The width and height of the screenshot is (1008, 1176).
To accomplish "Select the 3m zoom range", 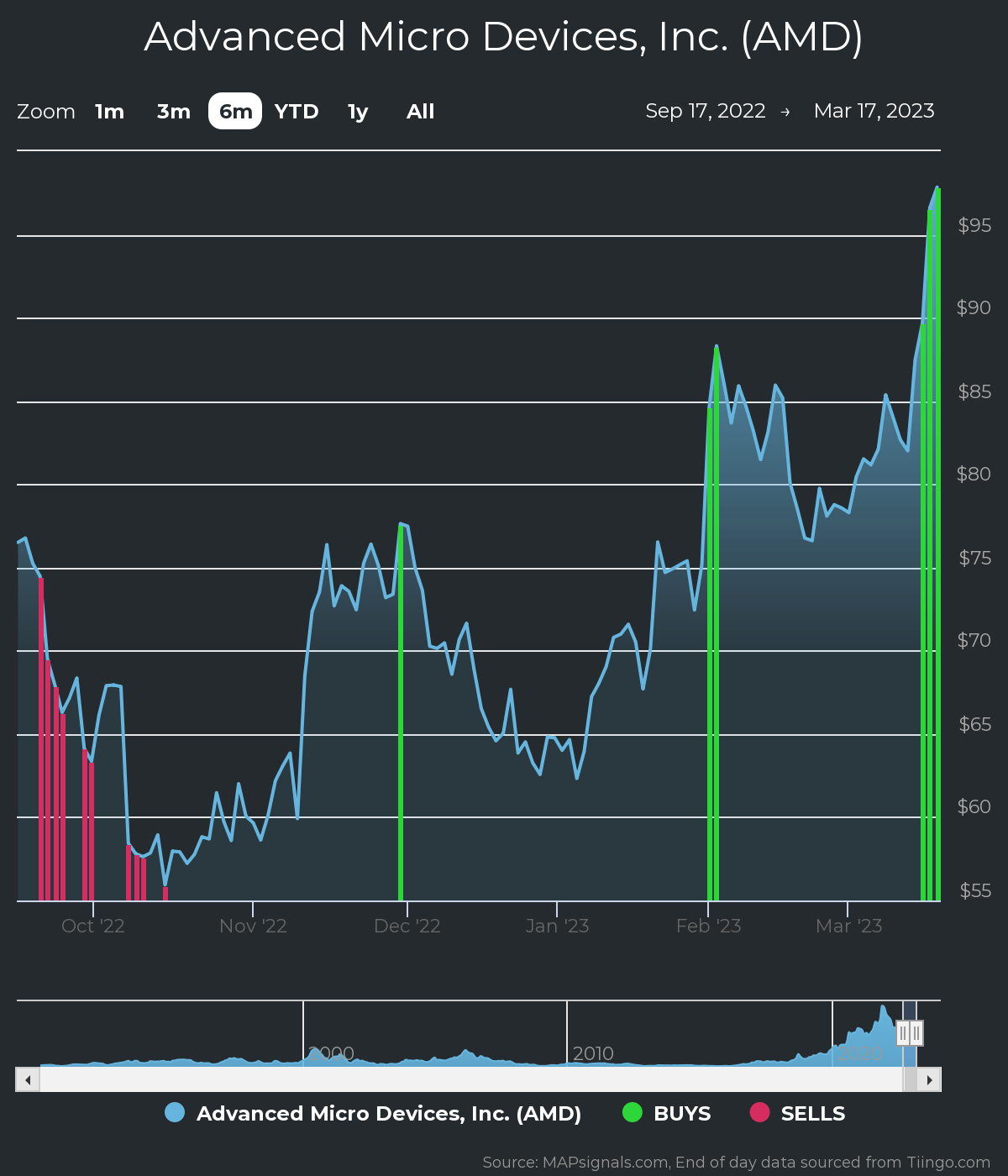I will pyautogui.click(x=174, y=112).
